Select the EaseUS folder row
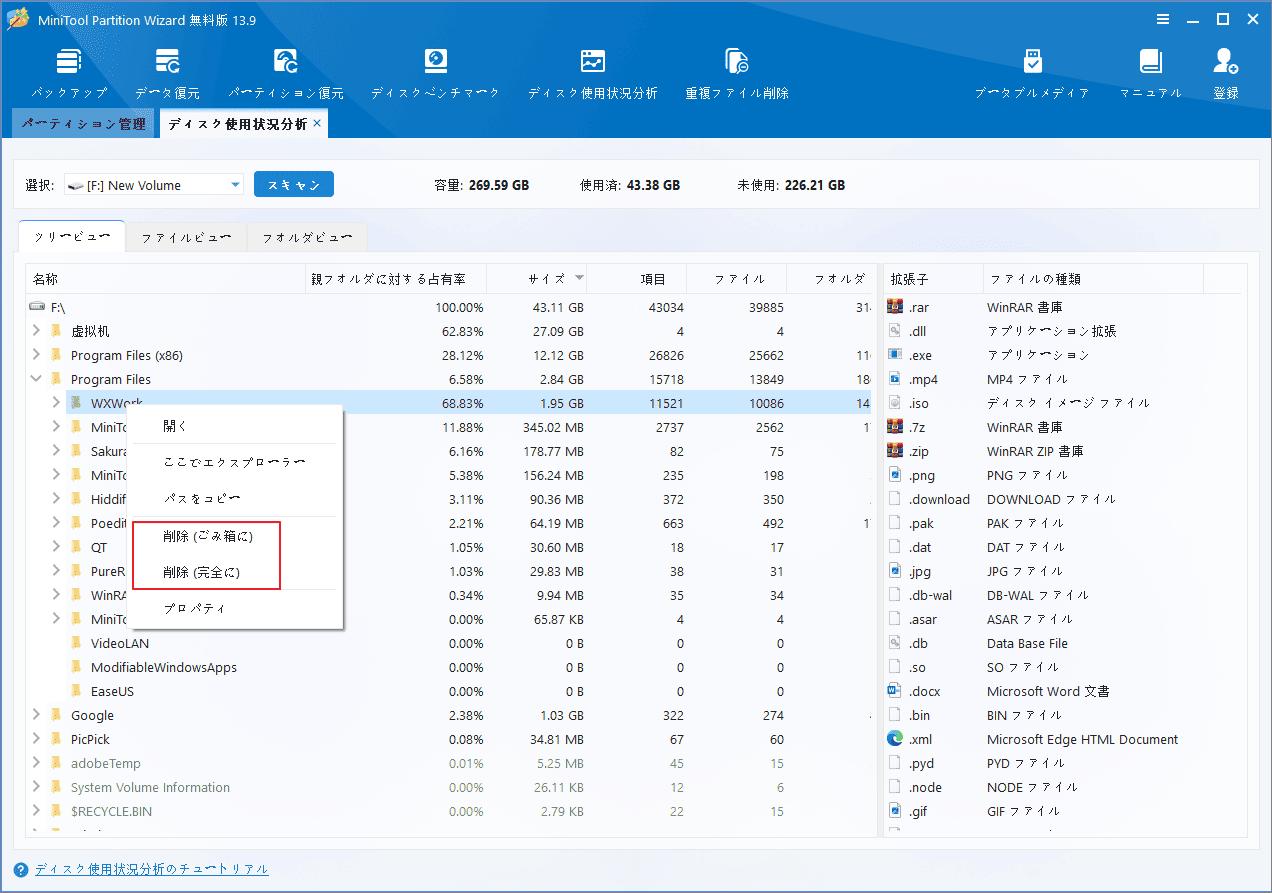This screenshot has height=893, width=1272. pos(448,691)
